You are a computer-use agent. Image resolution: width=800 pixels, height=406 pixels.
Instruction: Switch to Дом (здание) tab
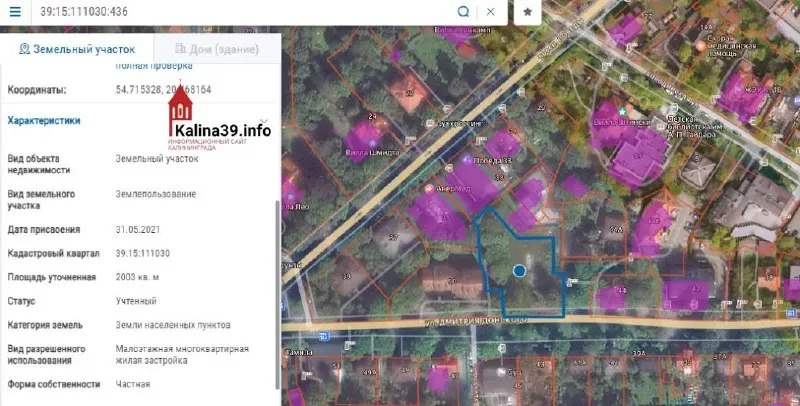click(x=217, y=49)
